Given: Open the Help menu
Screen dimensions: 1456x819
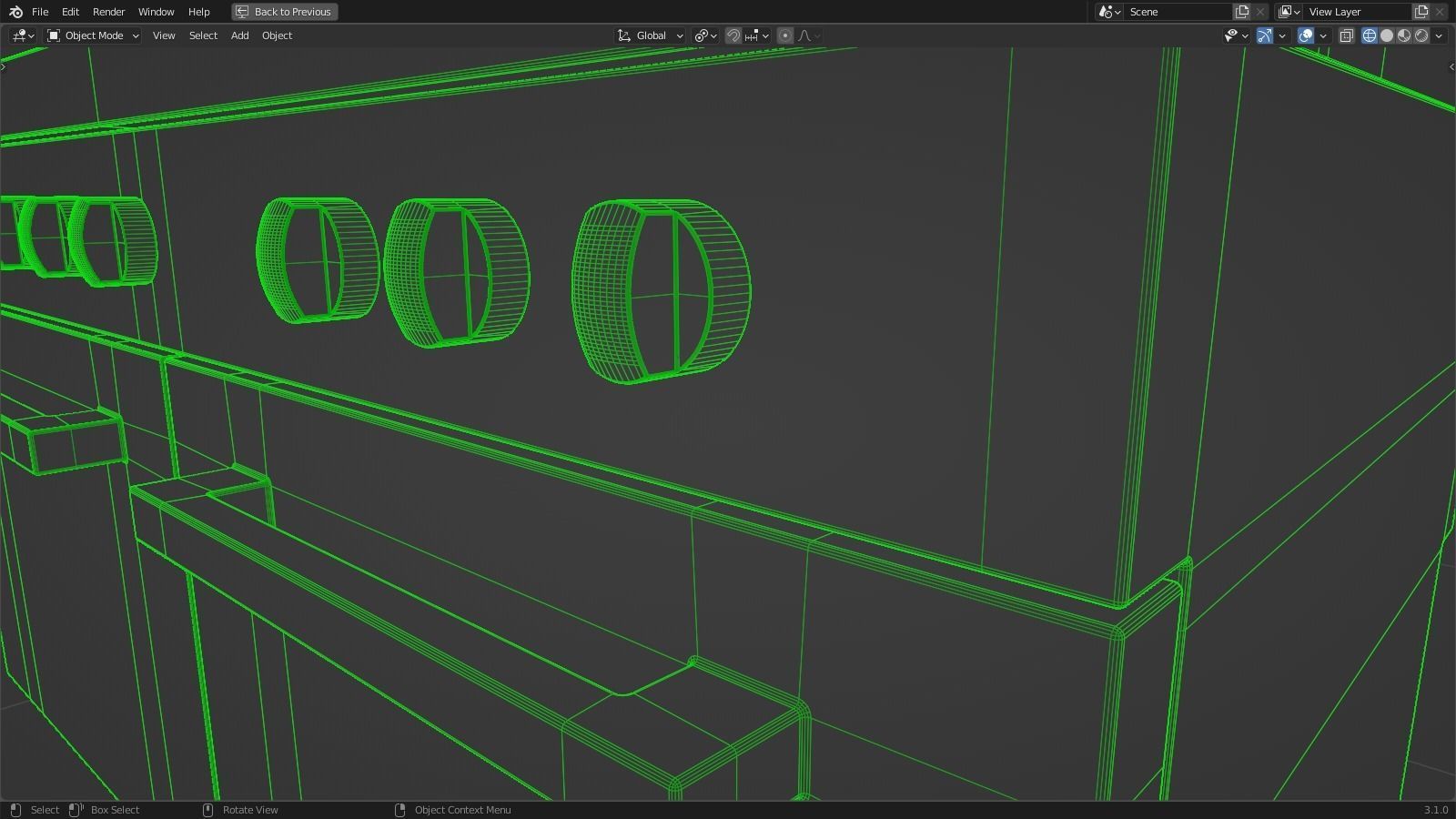Looking at the screenshot, I should coord(199,12).
